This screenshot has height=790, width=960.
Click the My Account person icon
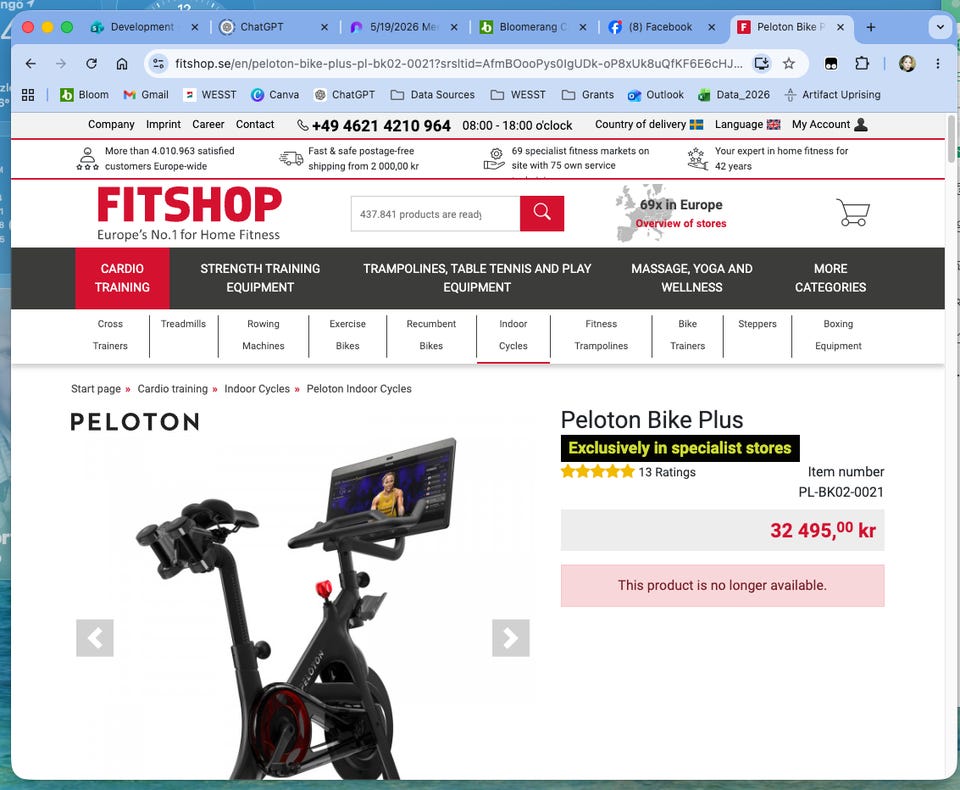(x=860, y=125)
